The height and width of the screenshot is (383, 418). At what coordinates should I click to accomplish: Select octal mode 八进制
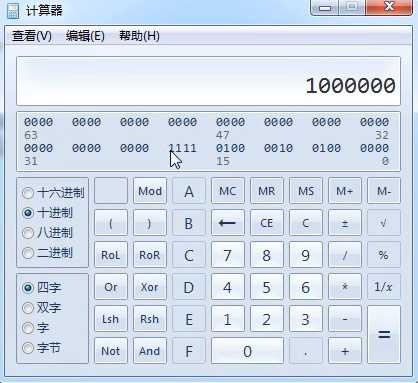[x=47, y=233]
